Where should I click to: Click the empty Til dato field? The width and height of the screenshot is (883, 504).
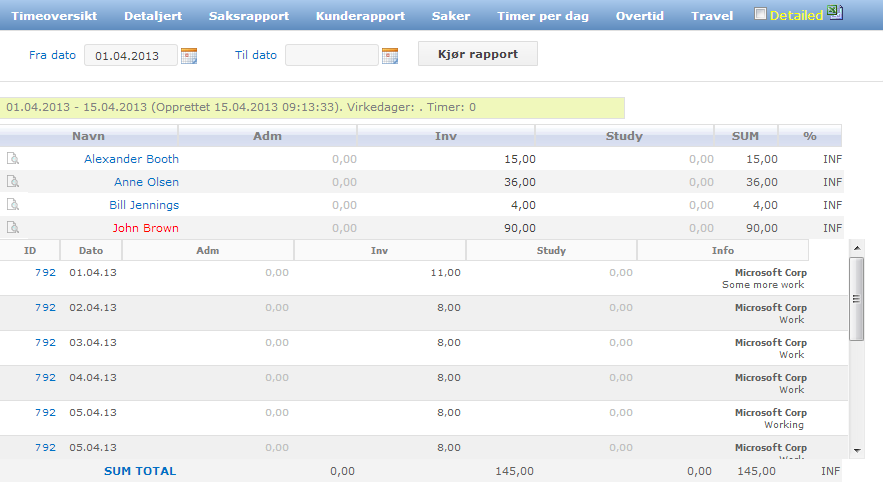[331, 56]
